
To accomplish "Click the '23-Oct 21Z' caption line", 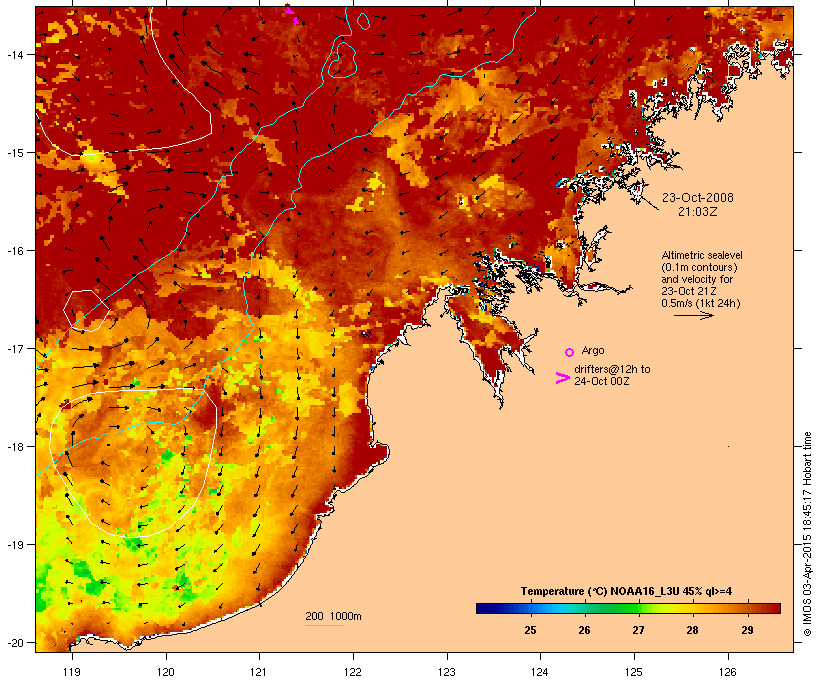I will click(x=689, y=291).
